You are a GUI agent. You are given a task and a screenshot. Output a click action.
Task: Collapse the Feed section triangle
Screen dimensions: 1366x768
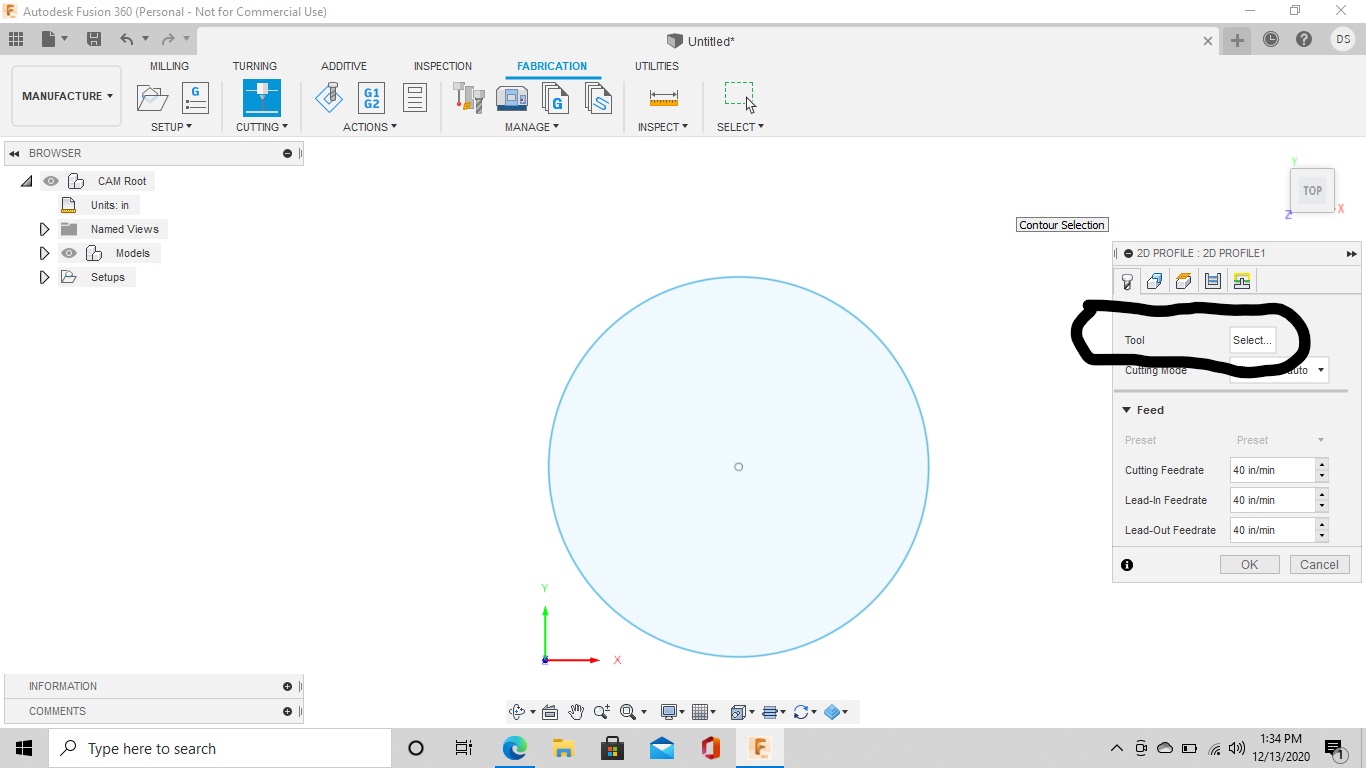pos(1126,410)
